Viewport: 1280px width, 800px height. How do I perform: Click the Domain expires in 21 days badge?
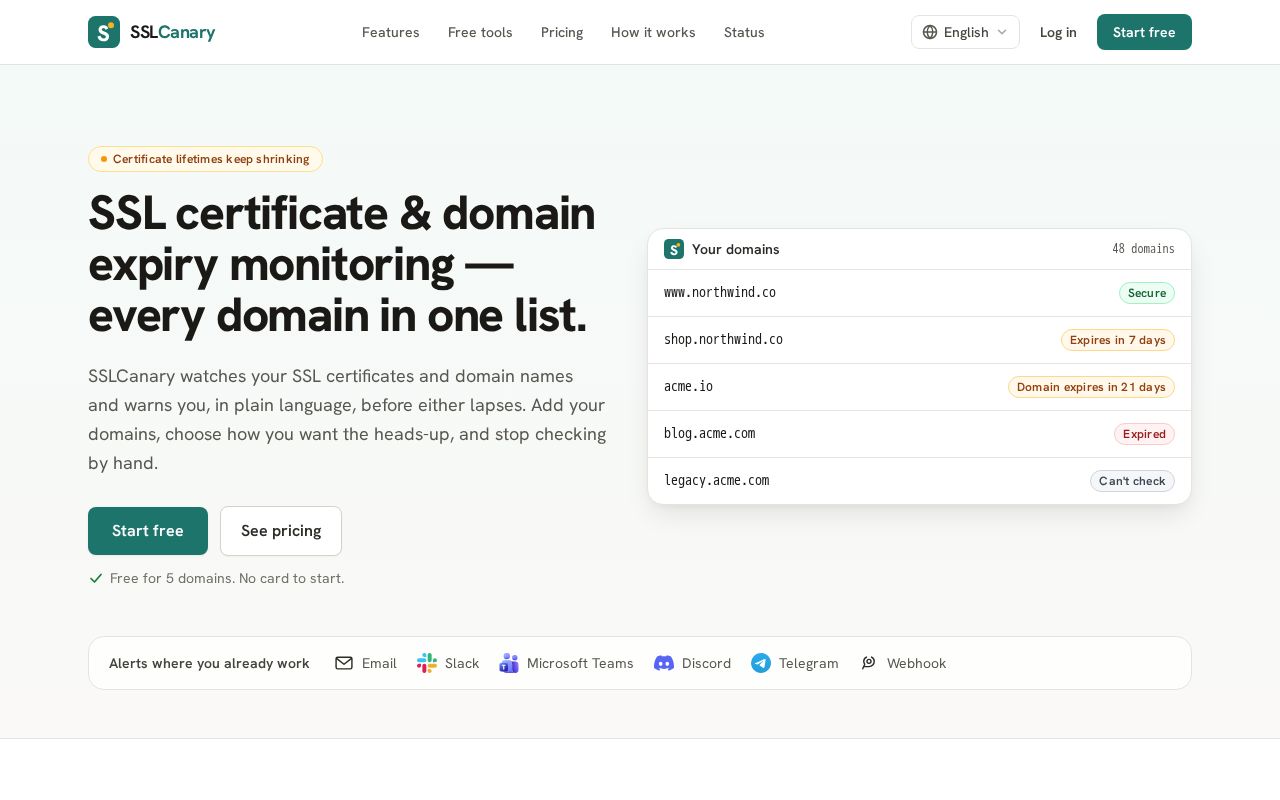coord(1091,387)
